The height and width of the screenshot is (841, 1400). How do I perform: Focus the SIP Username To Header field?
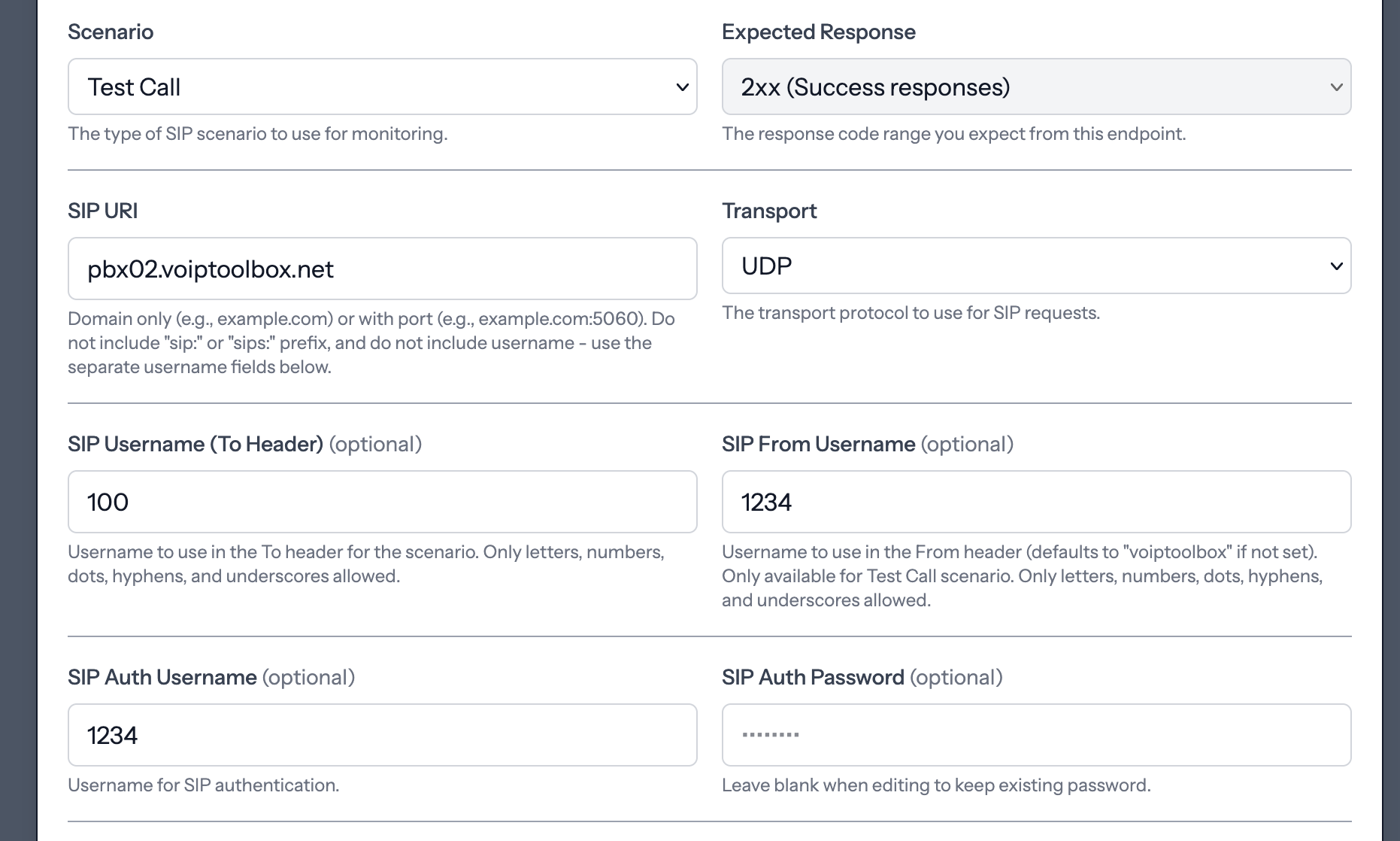[381, 502]
